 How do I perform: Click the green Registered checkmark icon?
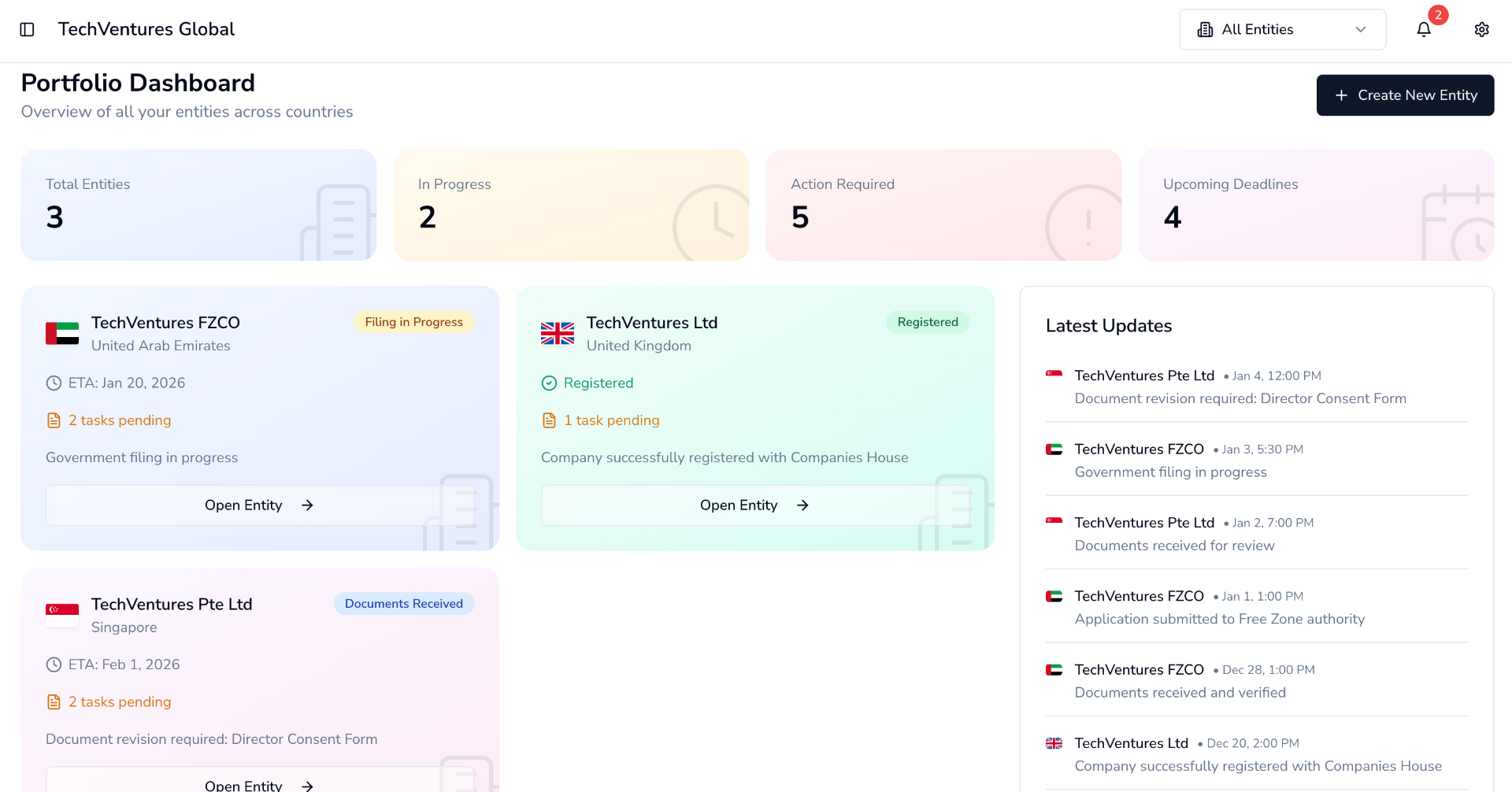[x=549, y=383]
